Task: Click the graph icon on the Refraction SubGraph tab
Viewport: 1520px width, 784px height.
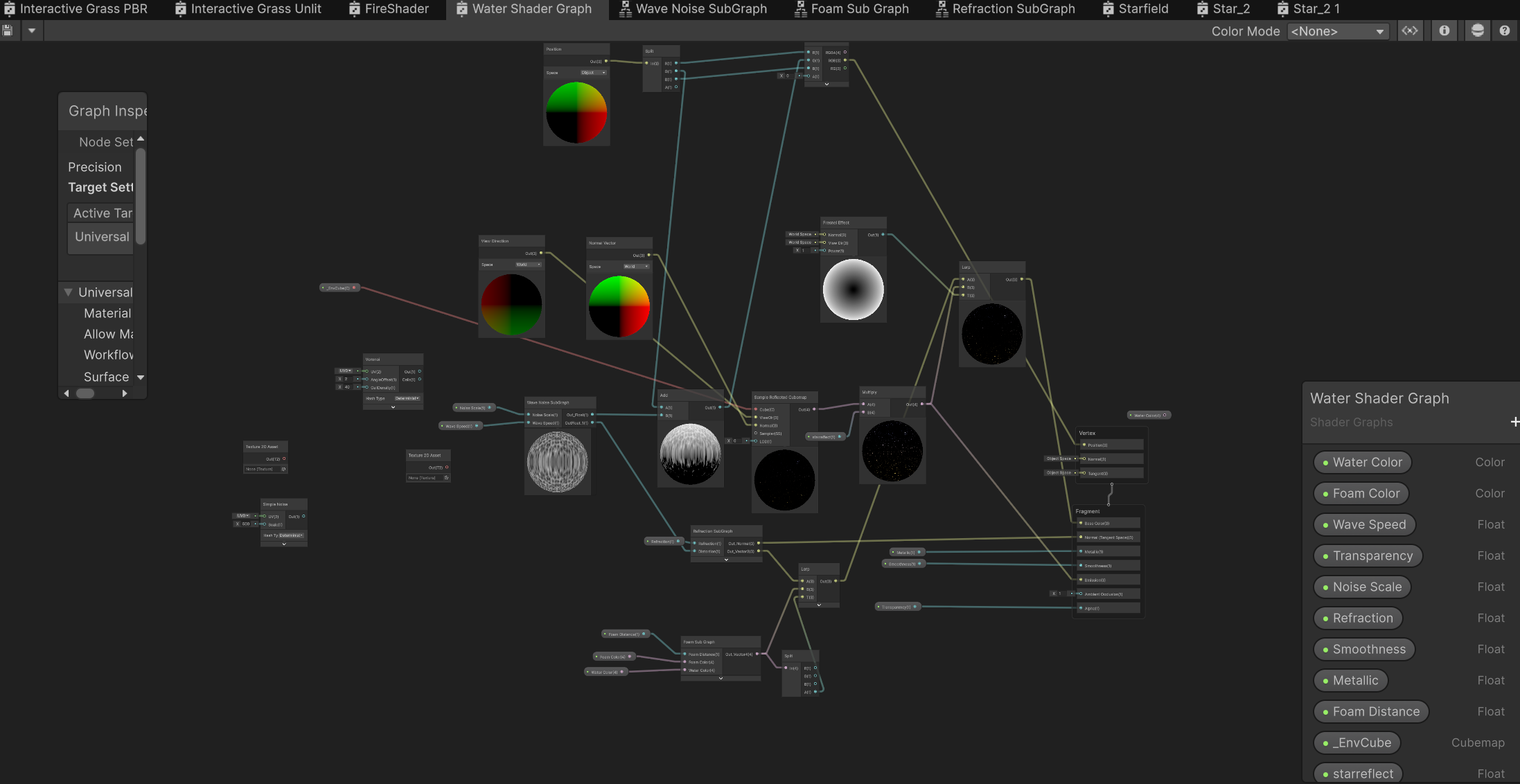Action: pos(941,9)
